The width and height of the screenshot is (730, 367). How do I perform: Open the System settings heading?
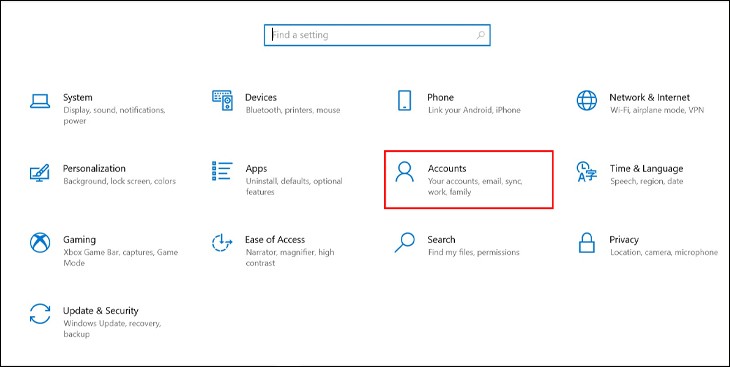[x=78, y=97]
